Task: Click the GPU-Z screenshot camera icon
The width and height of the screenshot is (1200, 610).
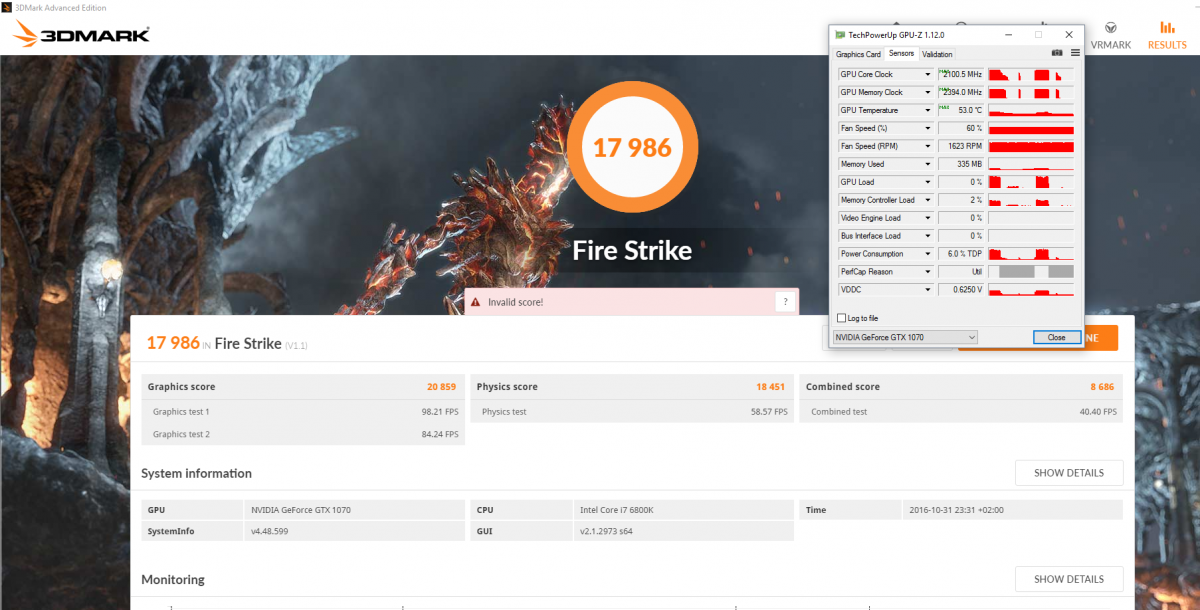Action: pyautogui.click(x=1057, y=53)
